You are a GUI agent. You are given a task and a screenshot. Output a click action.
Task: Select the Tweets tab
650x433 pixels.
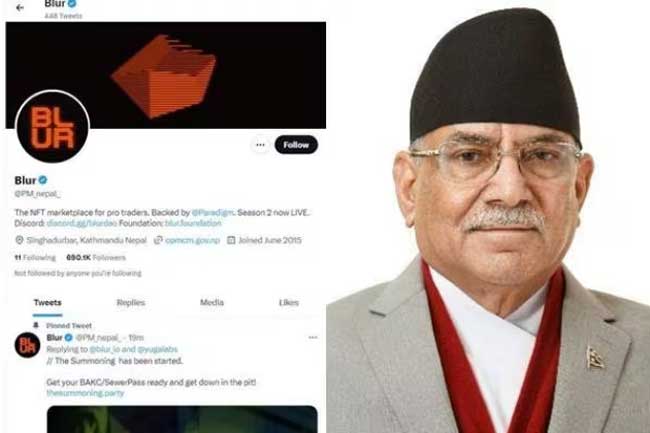(x=48, y=303)
